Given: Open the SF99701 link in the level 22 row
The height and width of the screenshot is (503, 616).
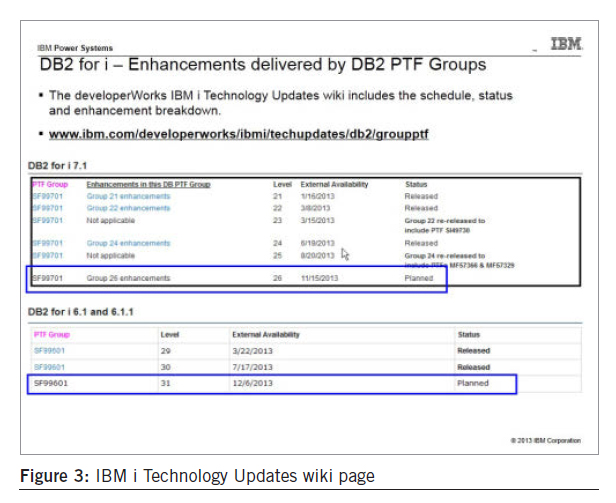Looking at the screenshot, I should coord(48,208).
